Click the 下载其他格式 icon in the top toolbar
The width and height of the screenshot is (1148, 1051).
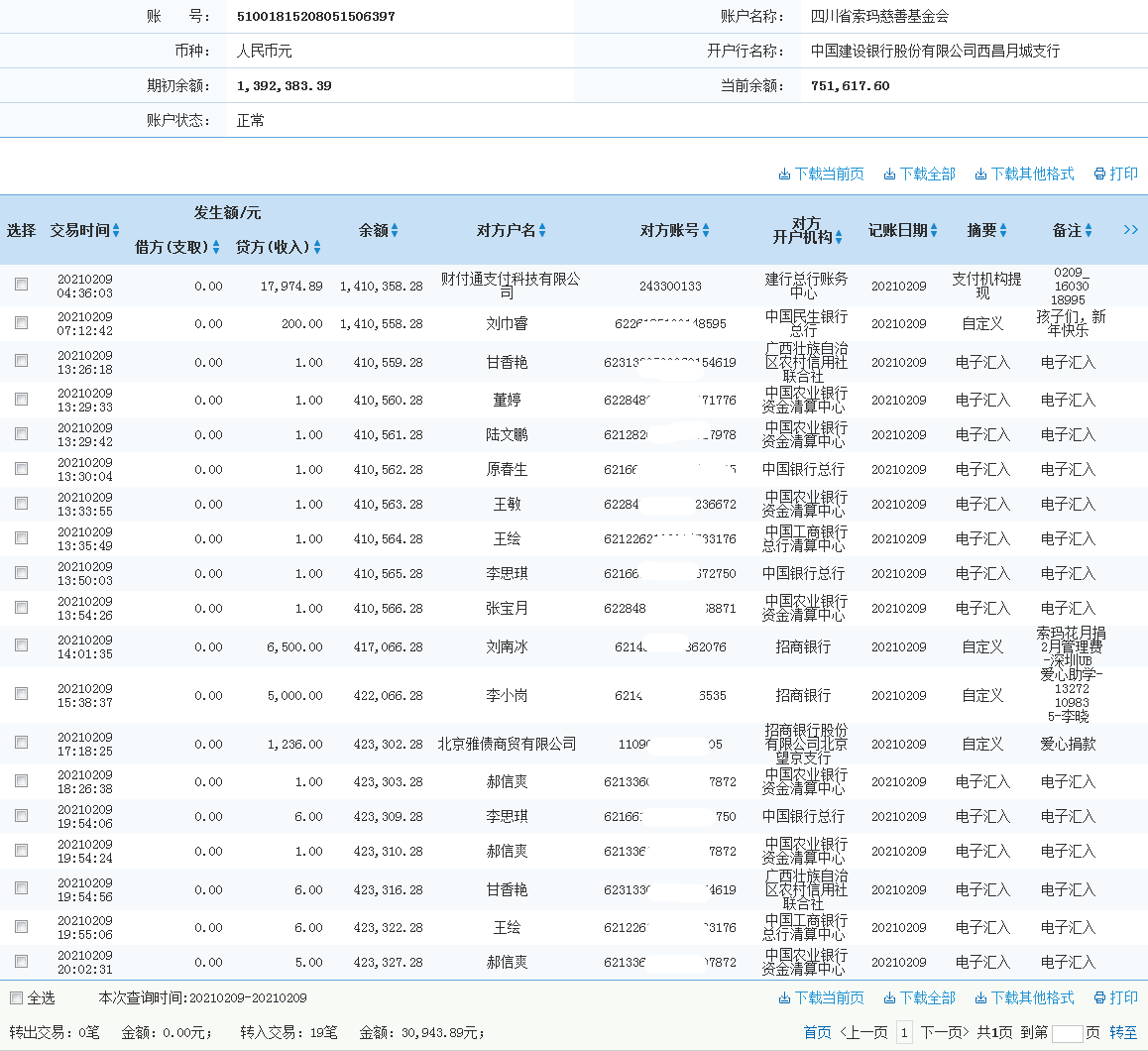(x=982, y=174)
